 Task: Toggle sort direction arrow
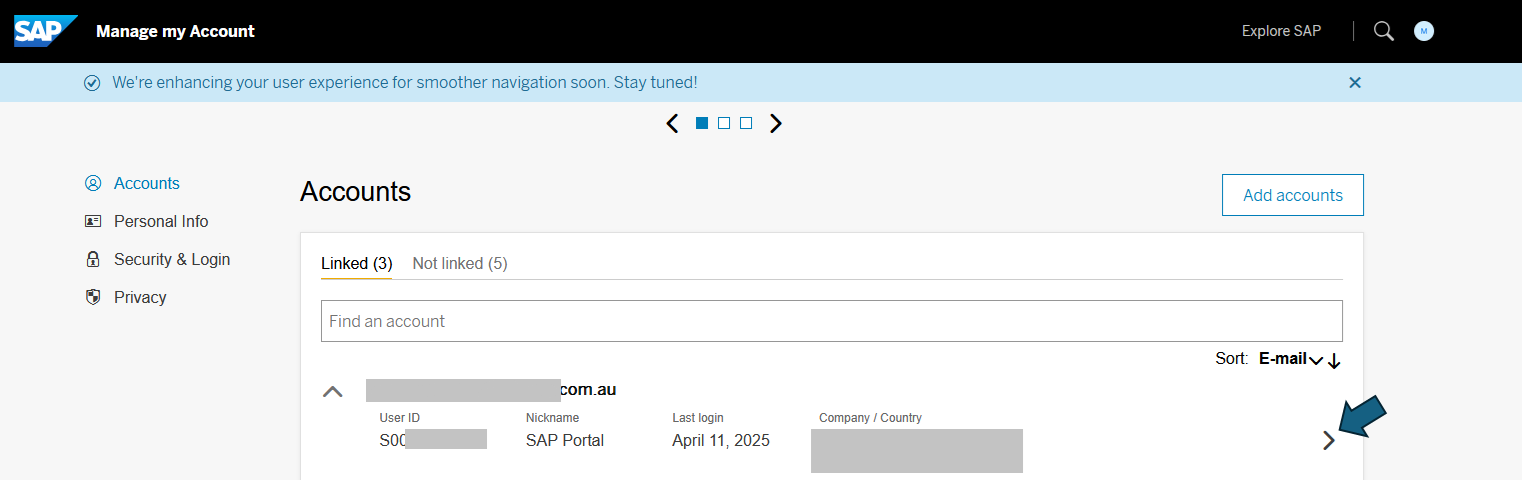coord(1334,360)
